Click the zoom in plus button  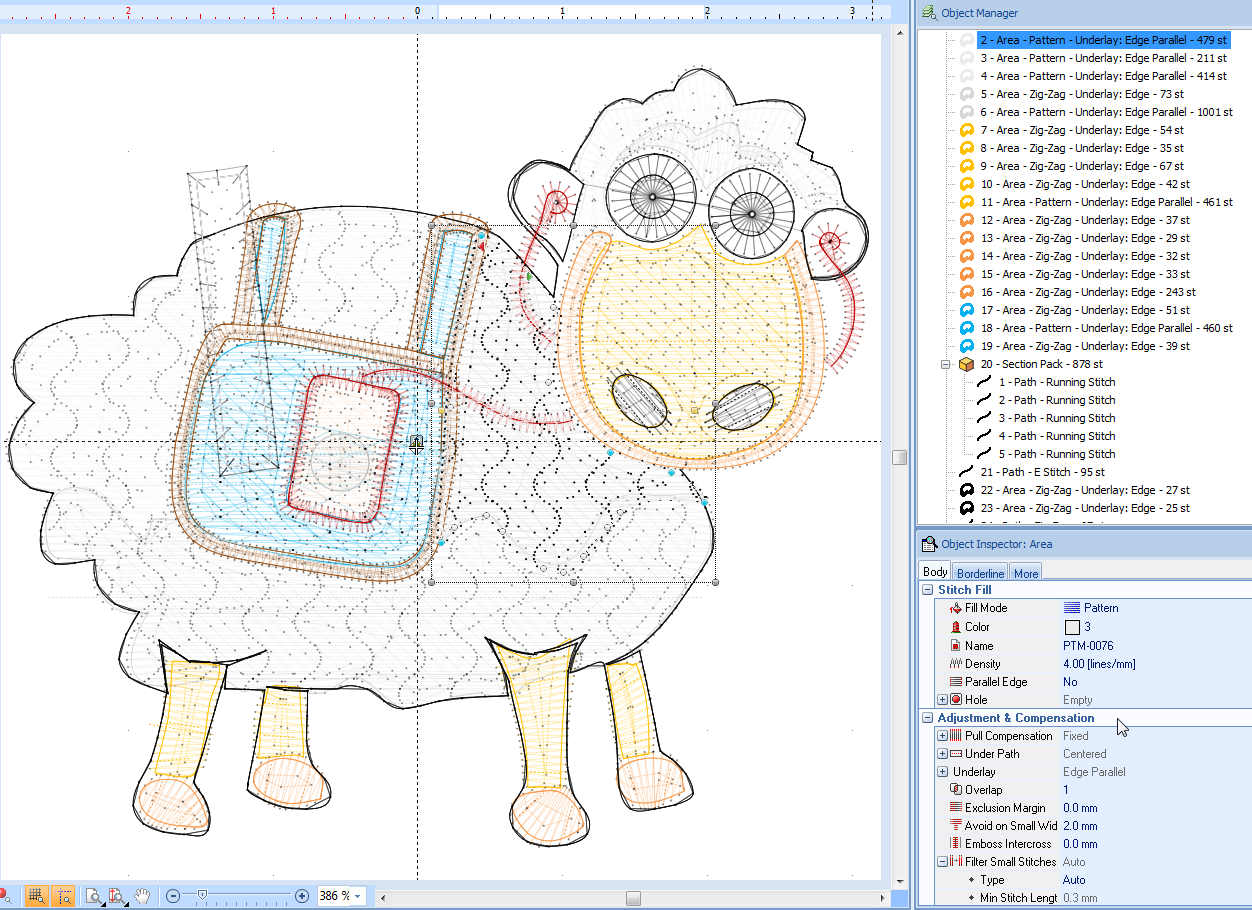tap(300, 895)
